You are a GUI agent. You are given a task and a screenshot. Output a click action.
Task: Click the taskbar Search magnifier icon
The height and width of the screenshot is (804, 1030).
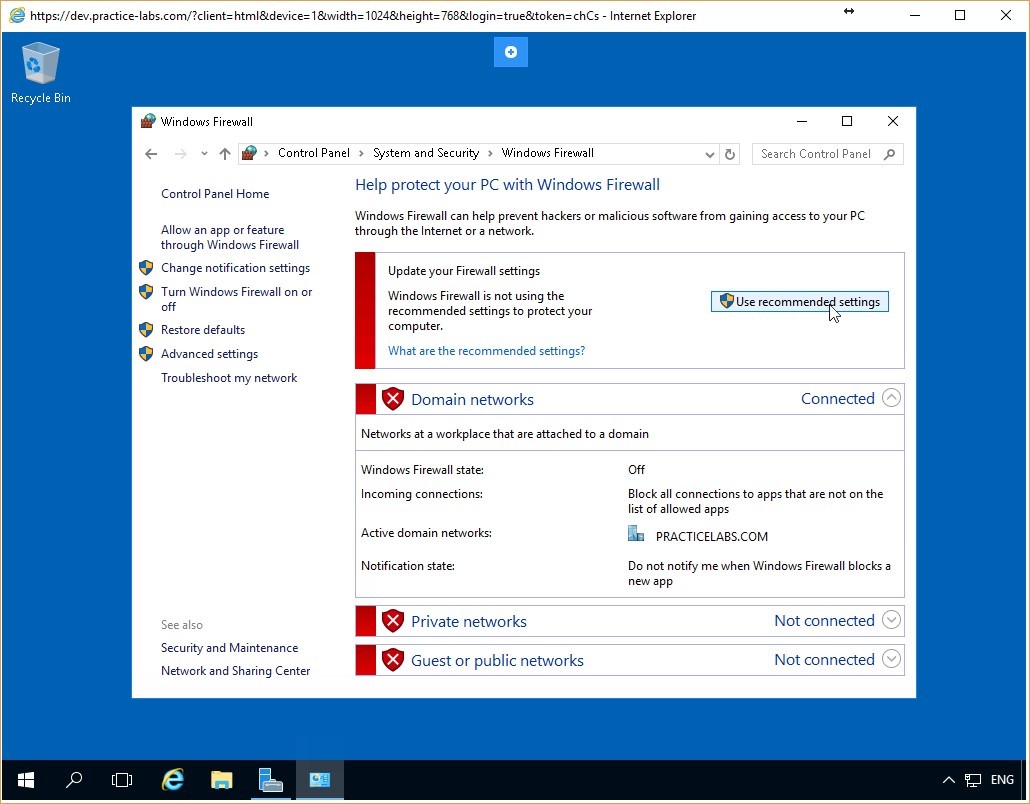pos(74,780)
